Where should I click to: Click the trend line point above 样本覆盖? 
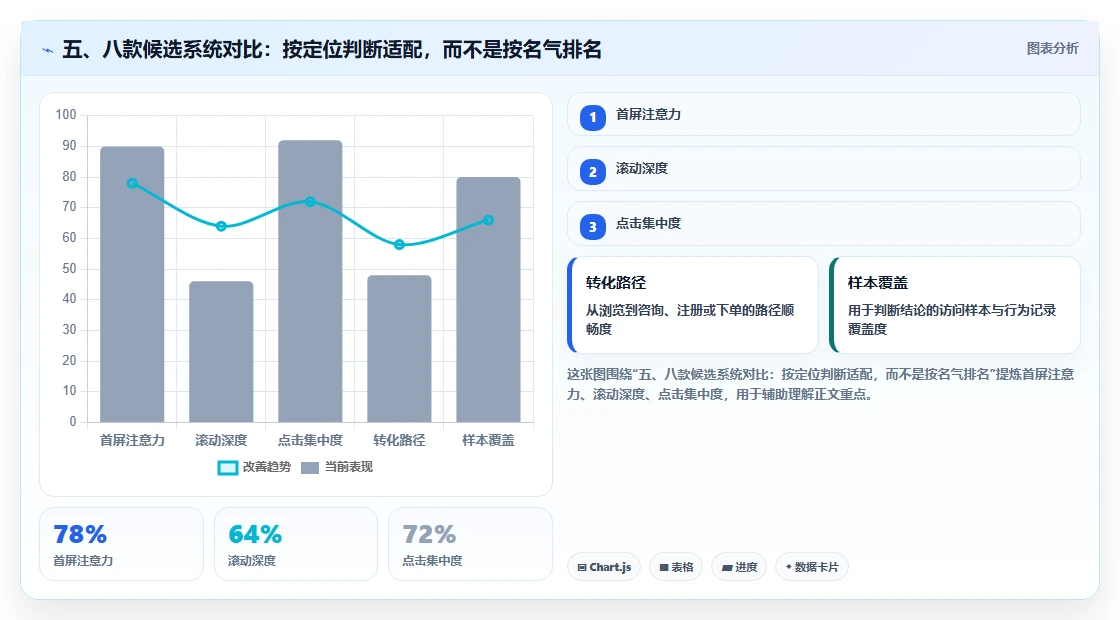489,220
